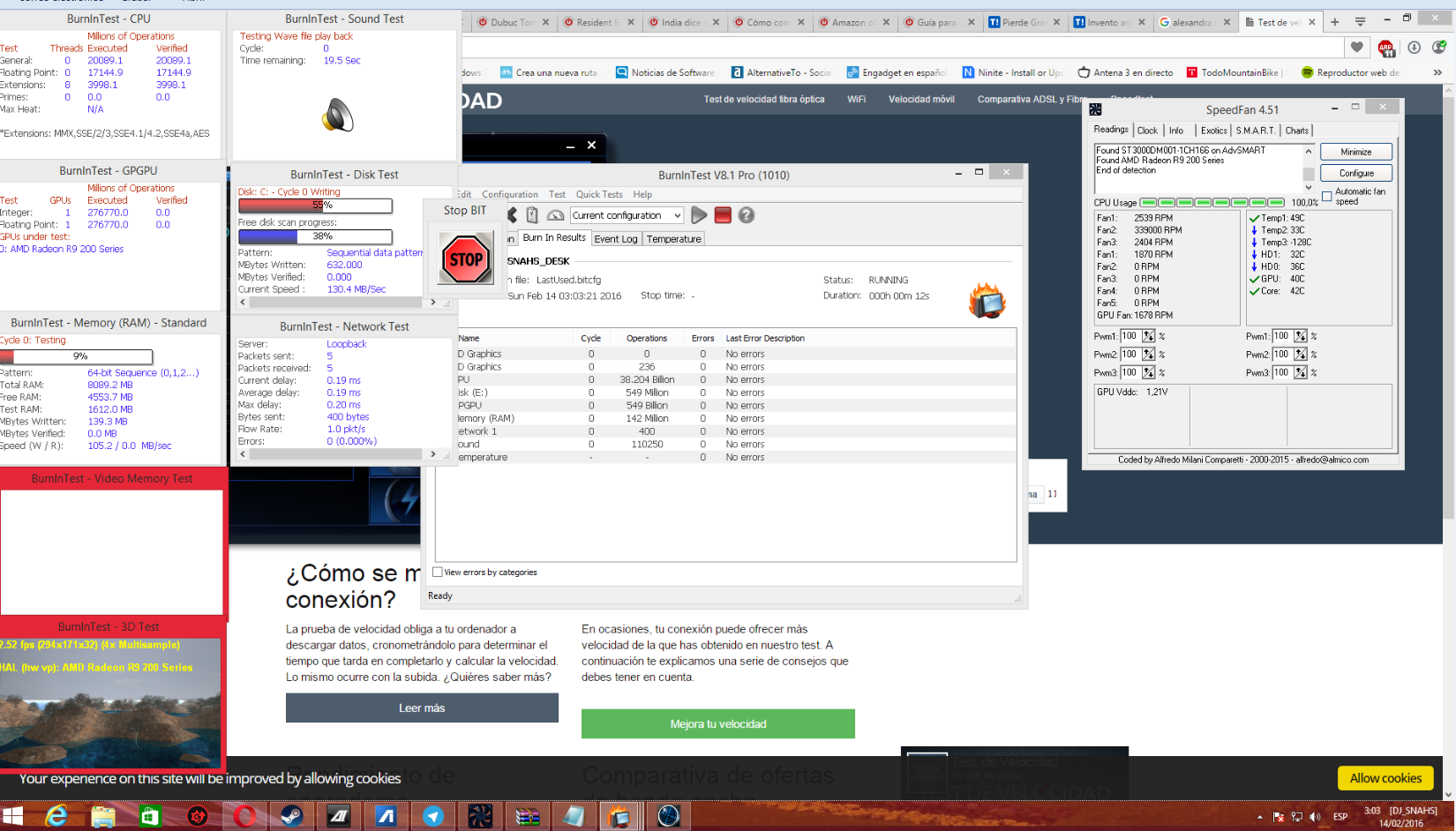The width and height of the screenshot is (1456, 831).
Task: Switch to Event Log tab in BurnInTest
Action: [615, 239]
